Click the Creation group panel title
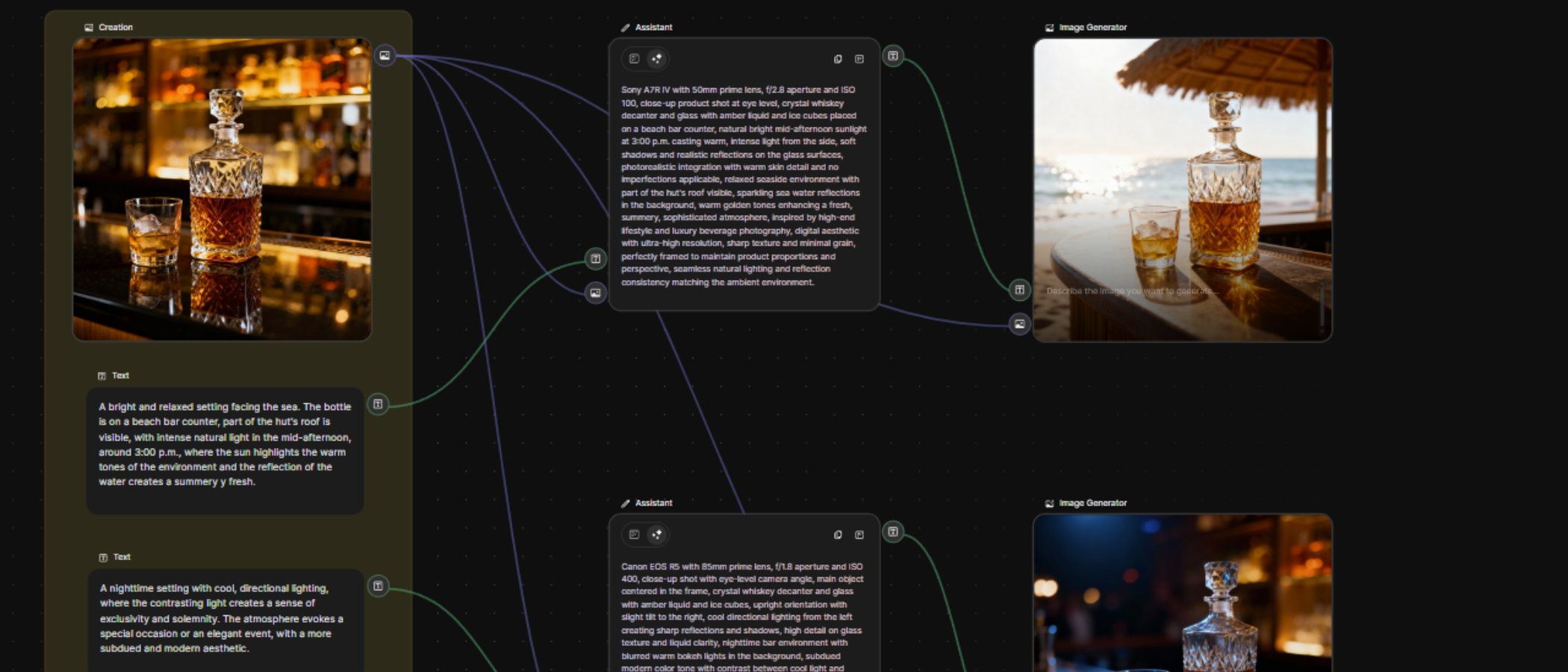 (114, 27)
